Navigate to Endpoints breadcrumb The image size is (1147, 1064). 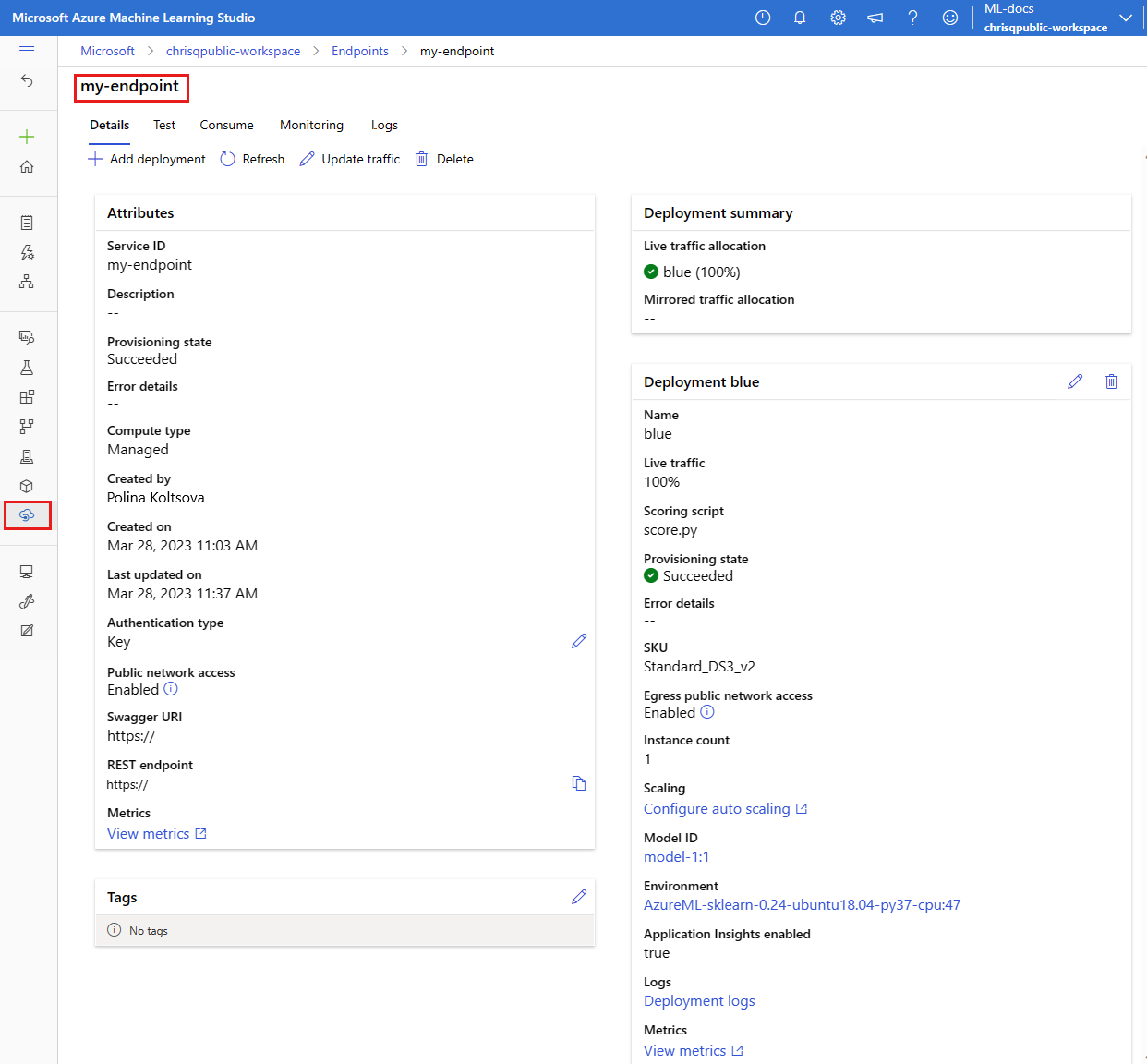click(360, 51)
